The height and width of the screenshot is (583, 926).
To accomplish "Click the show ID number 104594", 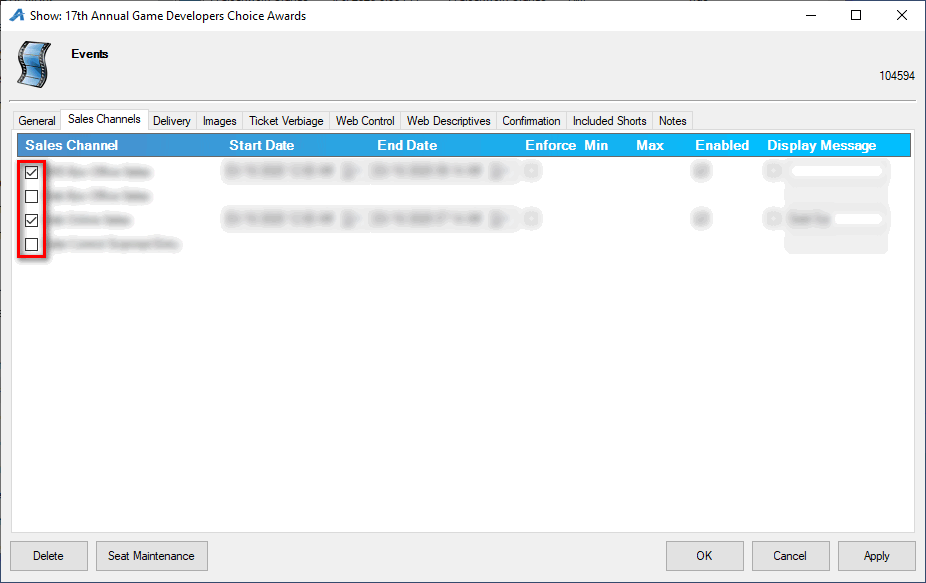I will pos(896,76).
